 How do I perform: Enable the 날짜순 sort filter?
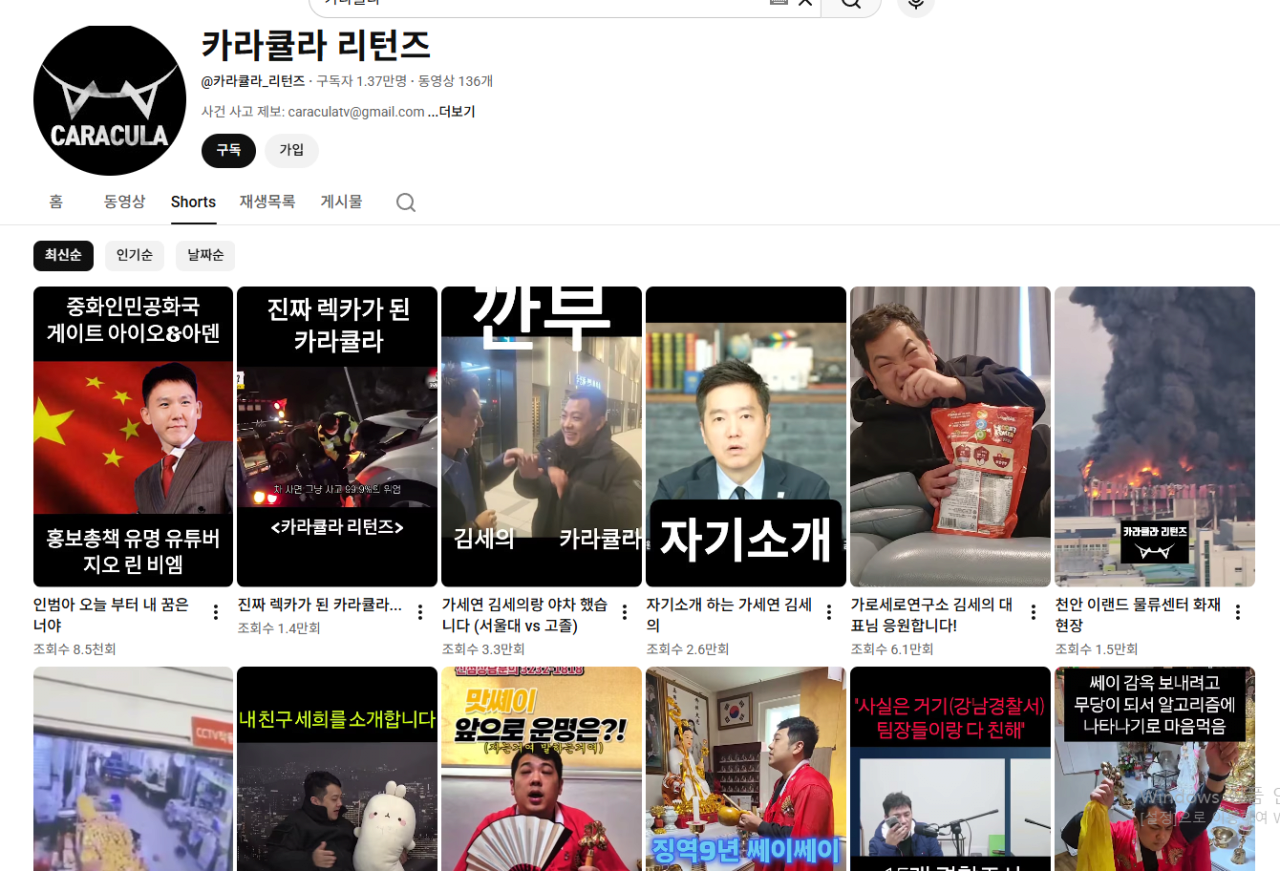[205, 255]
